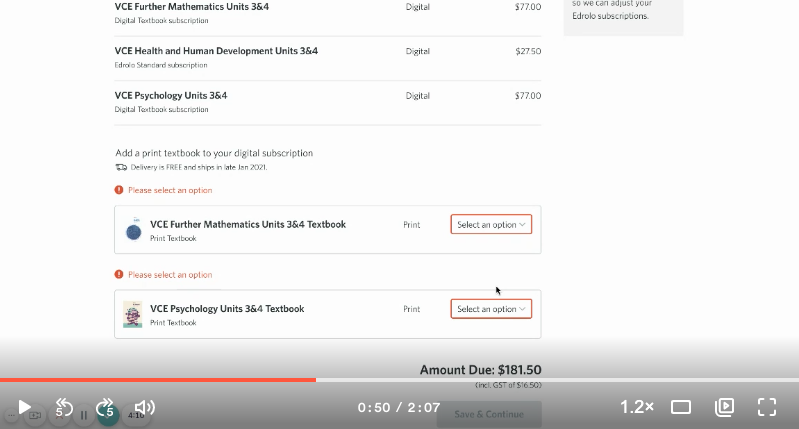This screenshot has height=429, width=799.
Task: Enter fullscreen video mode
Action: click(767, 407)
